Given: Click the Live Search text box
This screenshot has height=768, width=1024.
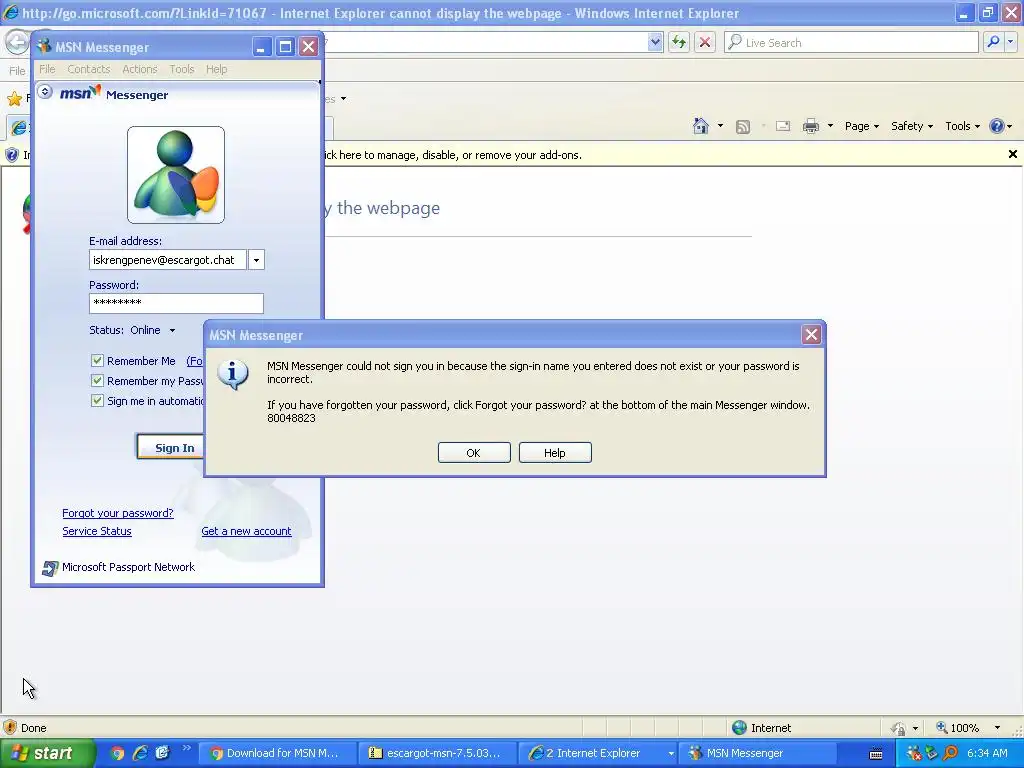Looking at the screenshot, I should point(852,42).
